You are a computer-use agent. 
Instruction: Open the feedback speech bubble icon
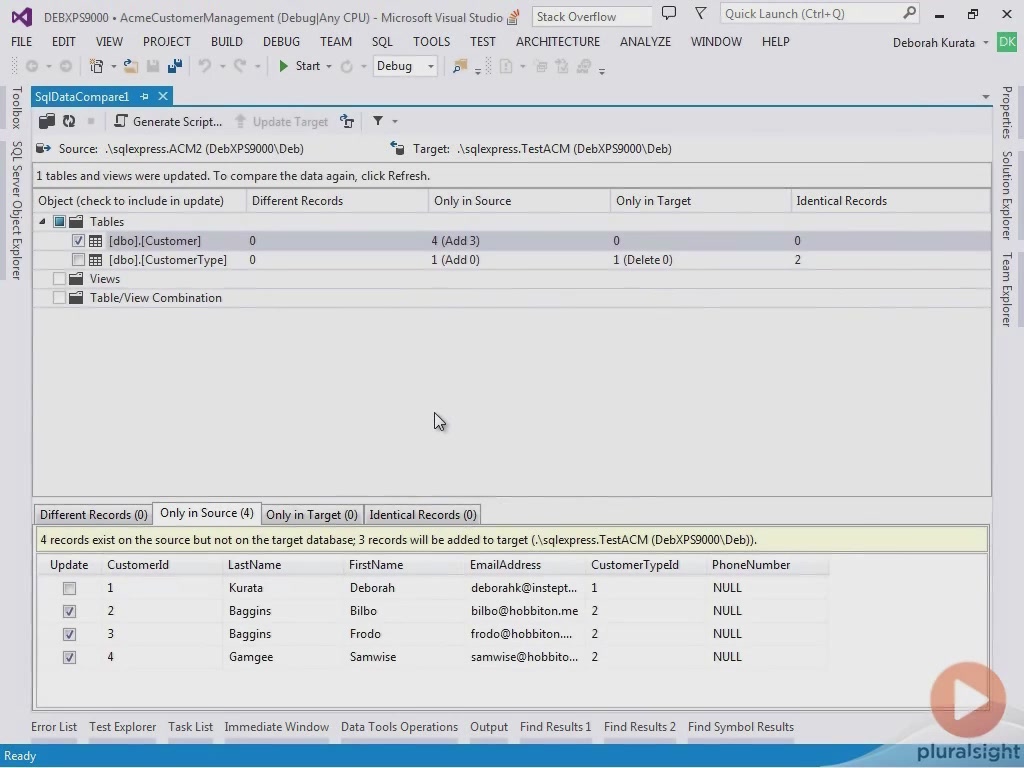(x=669, y=14)
